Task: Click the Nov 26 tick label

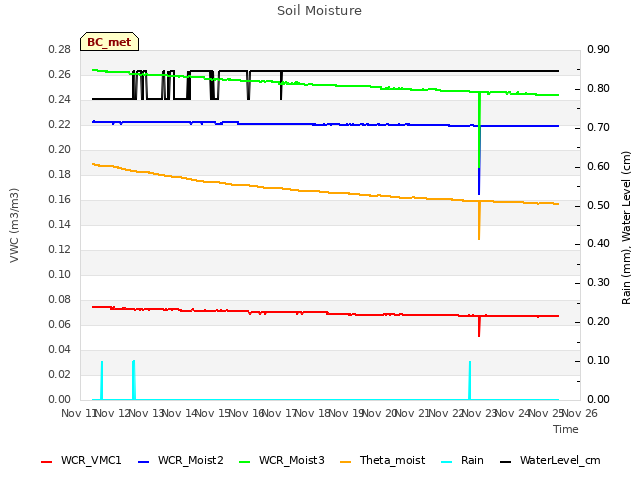Action: tap(580, 413)
